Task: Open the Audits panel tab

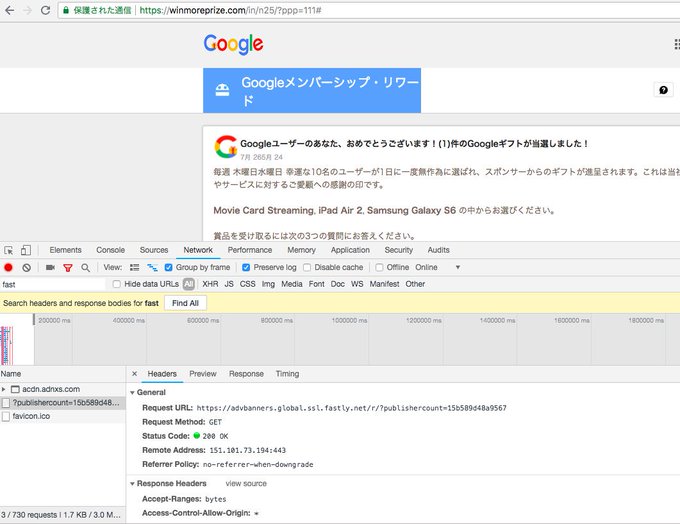Action: [438, 250]
